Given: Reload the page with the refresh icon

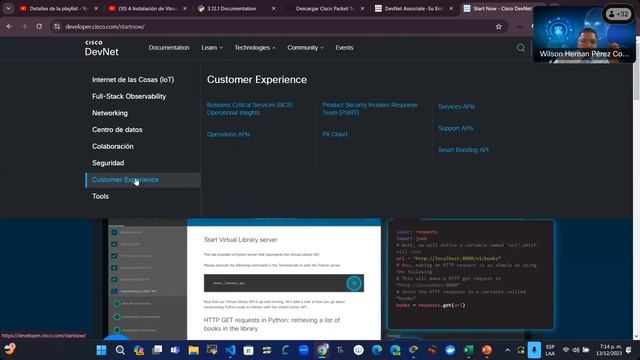Looking at the screenshot, I should tap(39, 27).
